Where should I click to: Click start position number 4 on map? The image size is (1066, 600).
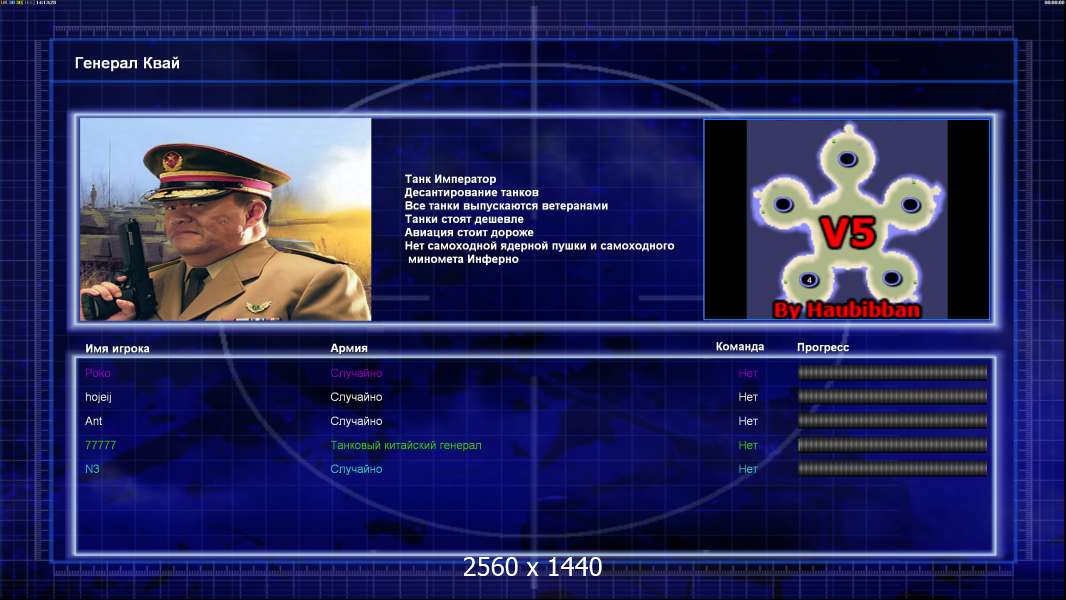[x=809, y=279]
